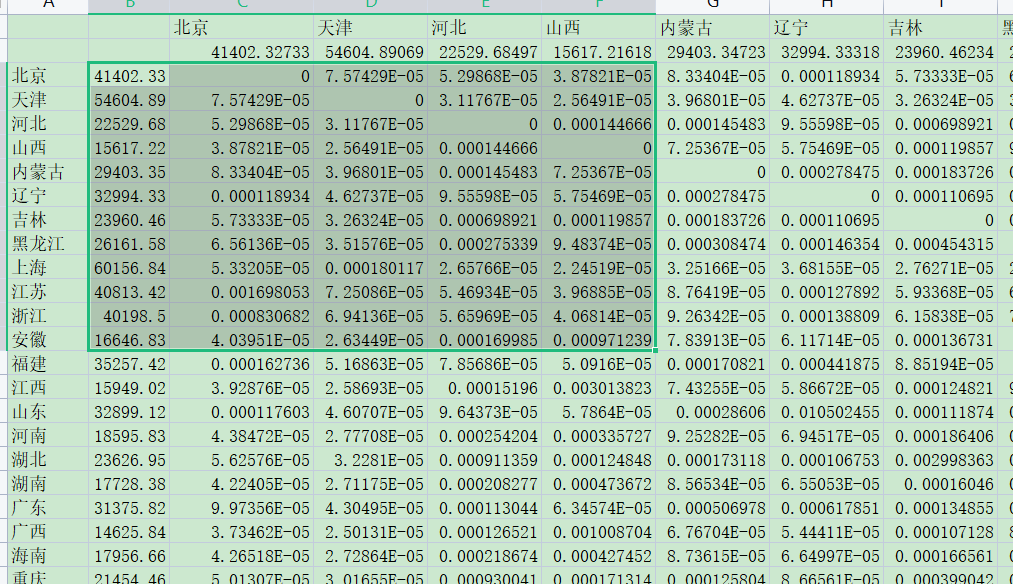The image size is (1013, 584).
Task: Select the 内蒙古 row label in column A
Action: [x=48, y=172]
